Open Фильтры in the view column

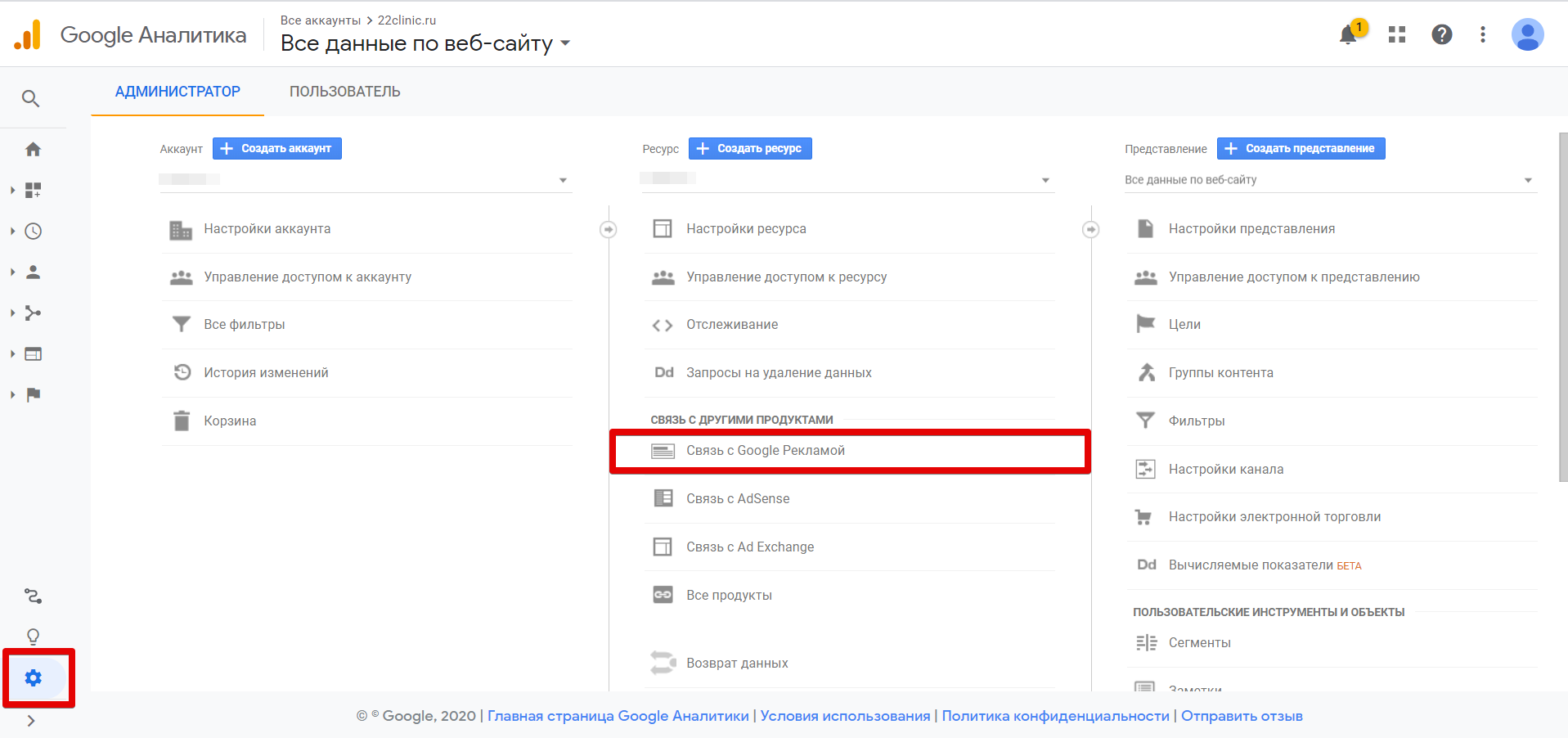(x=1332, y=421)
